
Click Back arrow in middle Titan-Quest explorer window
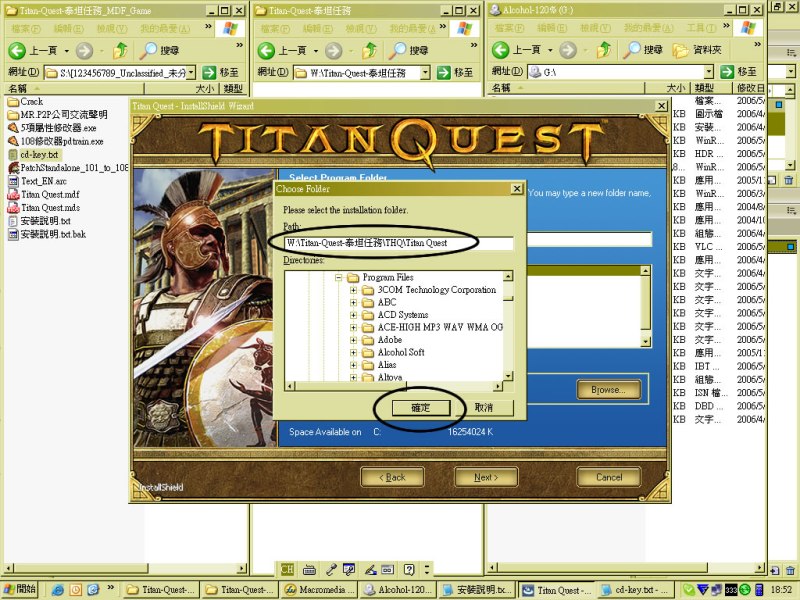pyautogui.click(x=266, y=50)
